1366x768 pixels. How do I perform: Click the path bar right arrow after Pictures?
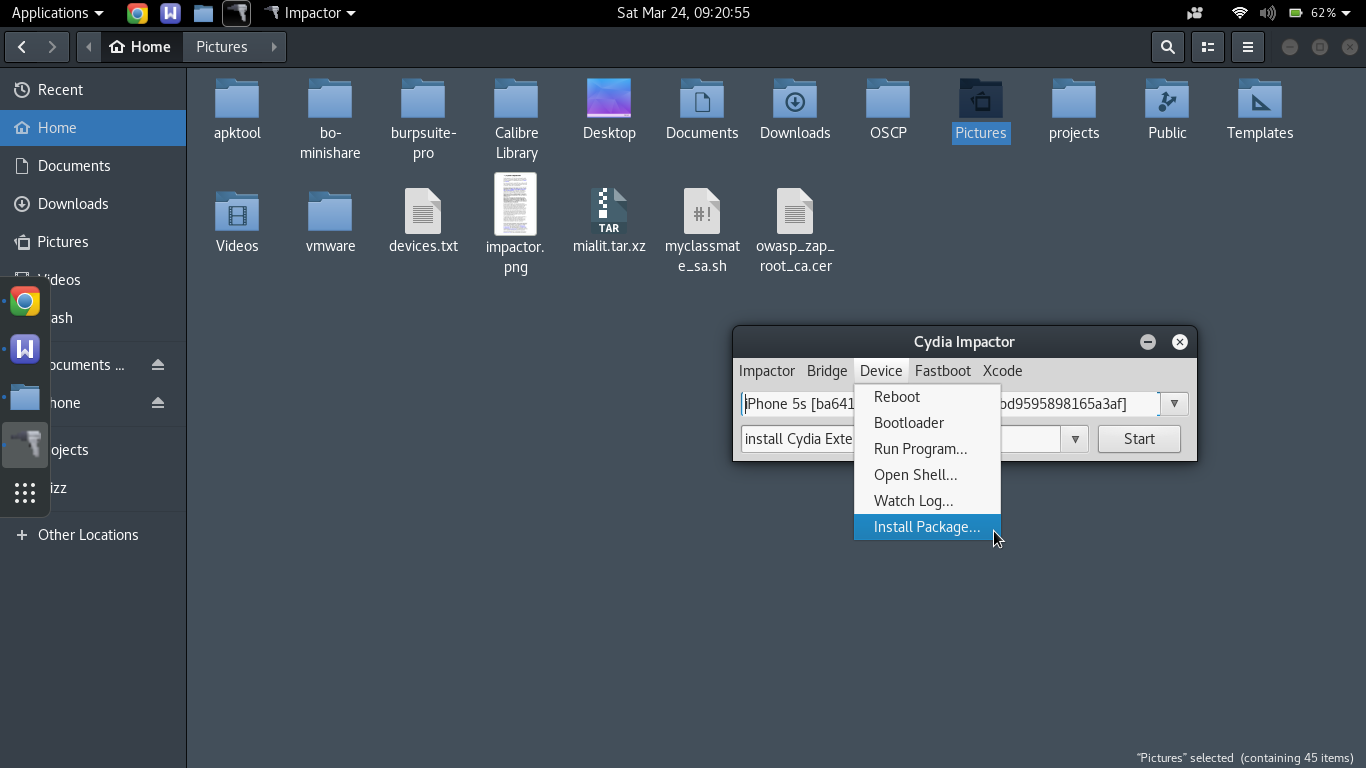(x=274, y=47)
